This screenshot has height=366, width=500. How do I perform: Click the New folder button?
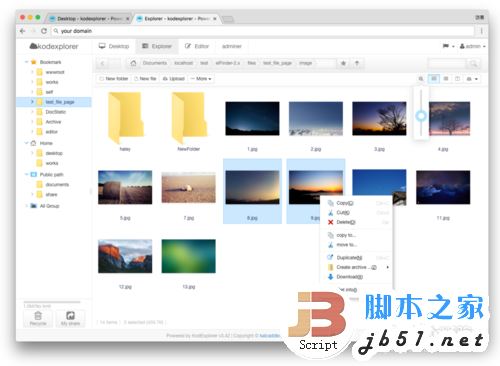(x=114, y=79)
